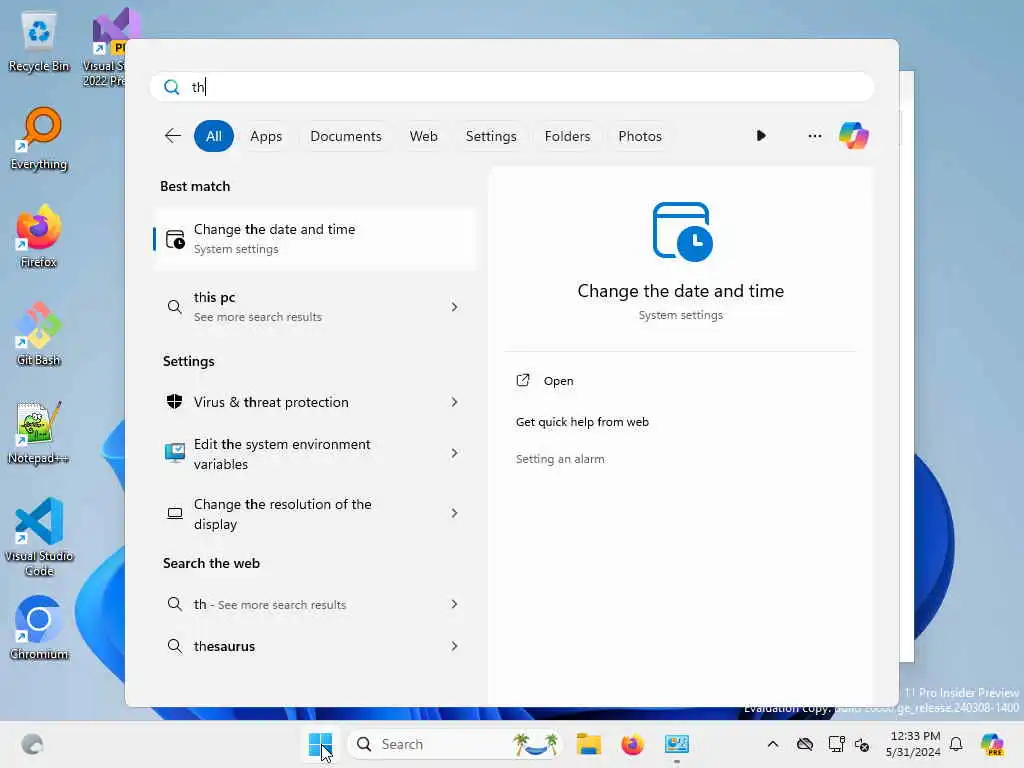1024x768 pixels.
Task: Launch Firefox from the desktop shortcut
Action: coord(39,236)
